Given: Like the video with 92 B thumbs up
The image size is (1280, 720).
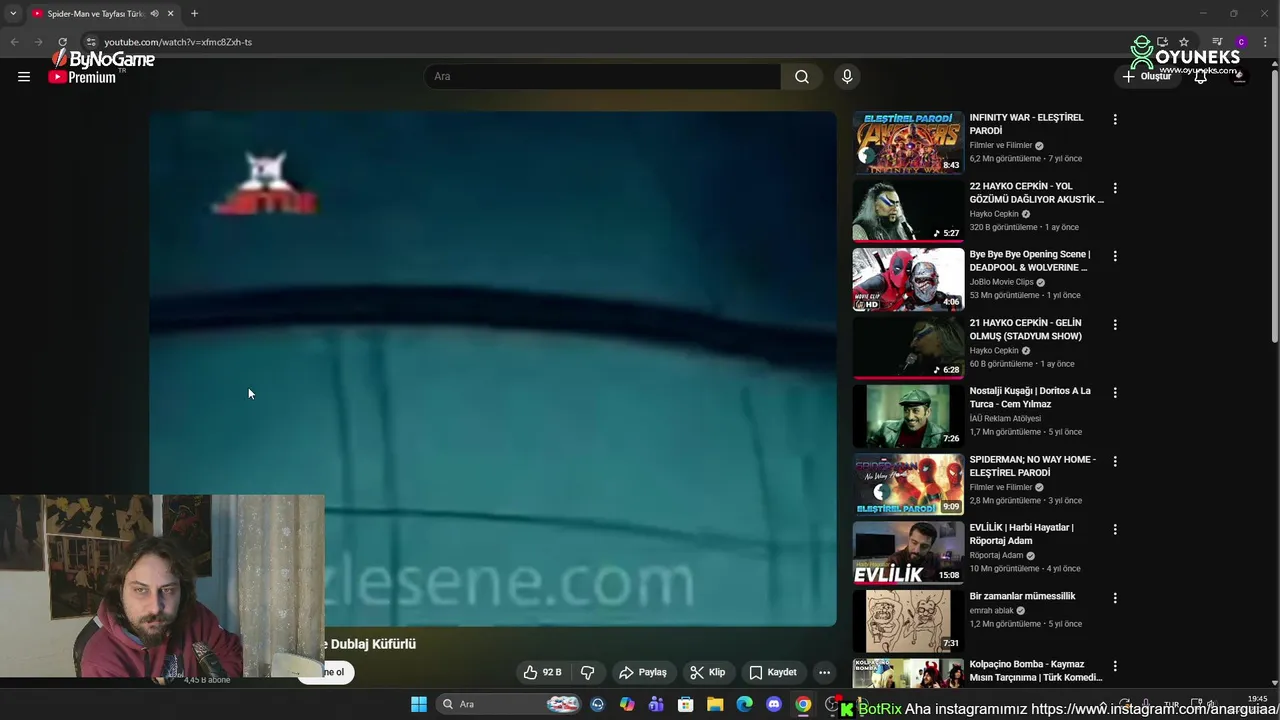Looking at the screenshot, I should pyautogui.click(x=542, y=672).
